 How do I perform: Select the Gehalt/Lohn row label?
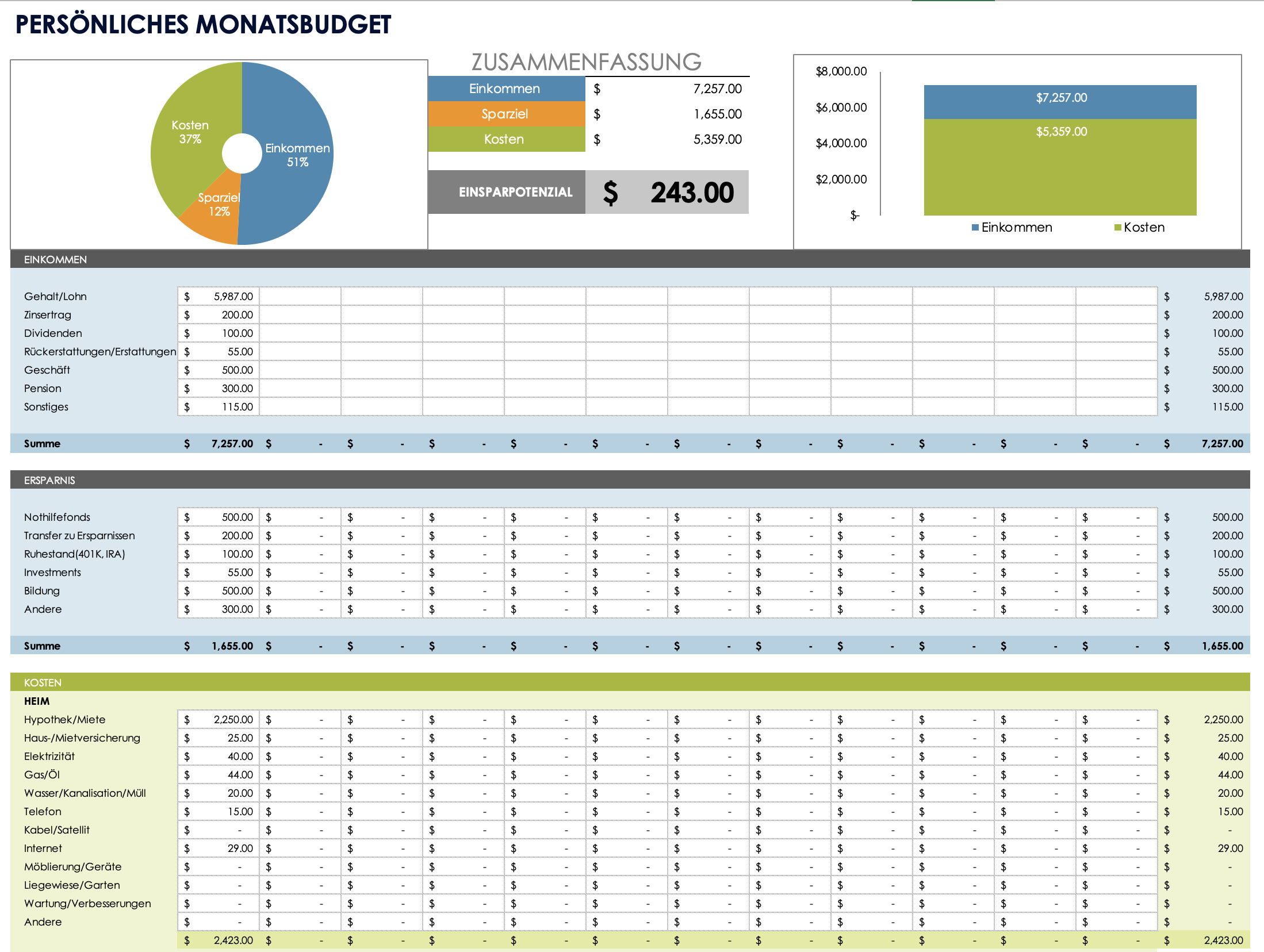(x=55, y=297)
